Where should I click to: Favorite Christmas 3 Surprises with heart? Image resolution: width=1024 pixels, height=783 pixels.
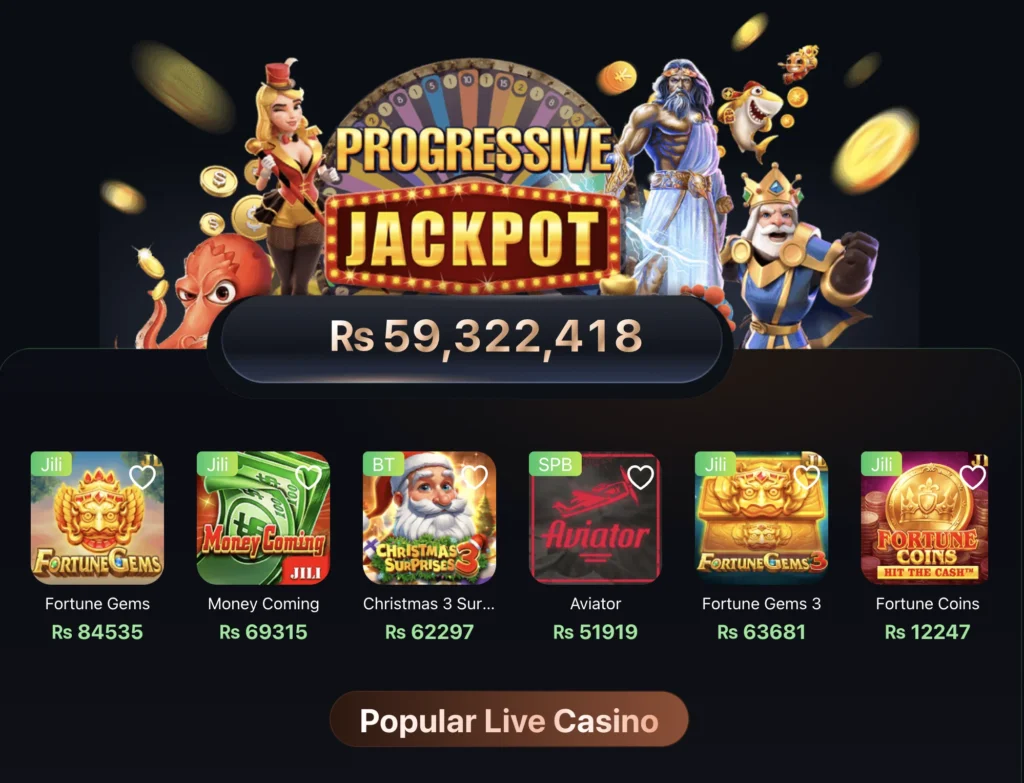(x=474, y=477)
